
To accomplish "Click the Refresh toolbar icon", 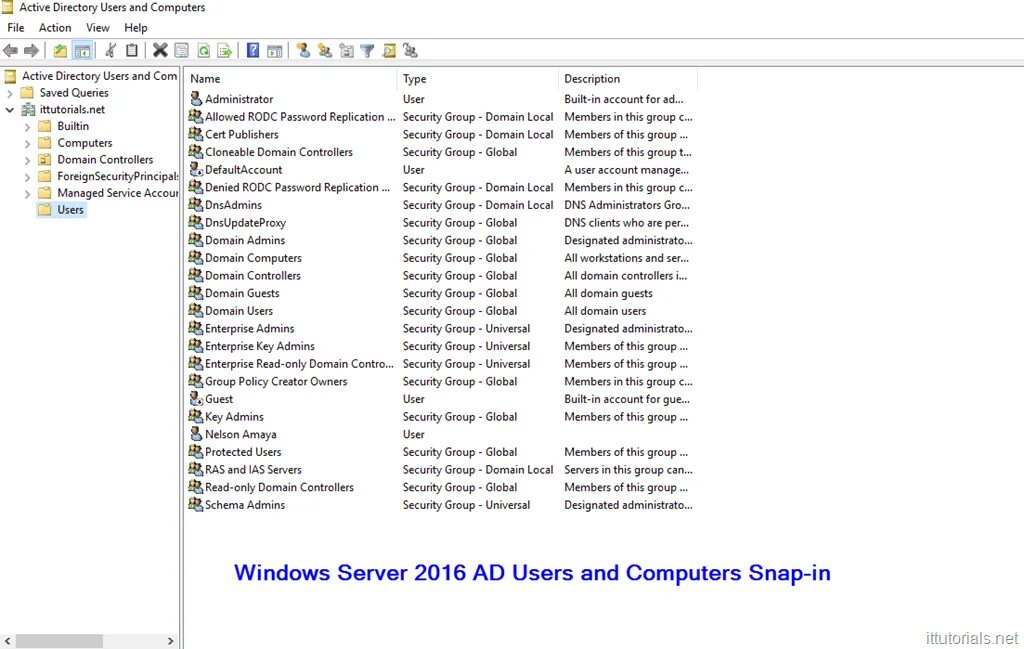I will (203, 50).
